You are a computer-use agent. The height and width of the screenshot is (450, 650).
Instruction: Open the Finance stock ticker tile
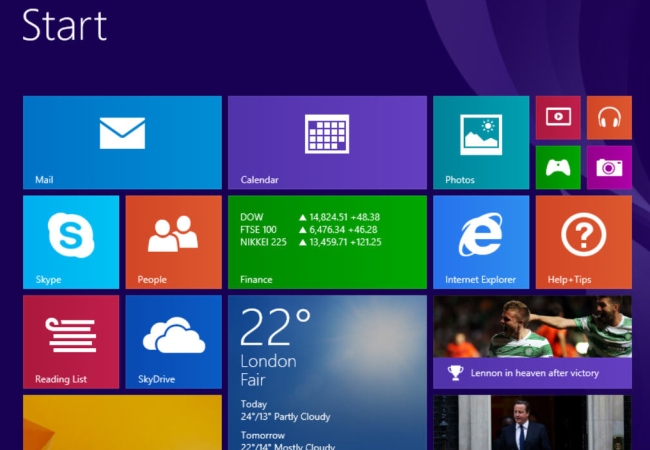(327, 242)
